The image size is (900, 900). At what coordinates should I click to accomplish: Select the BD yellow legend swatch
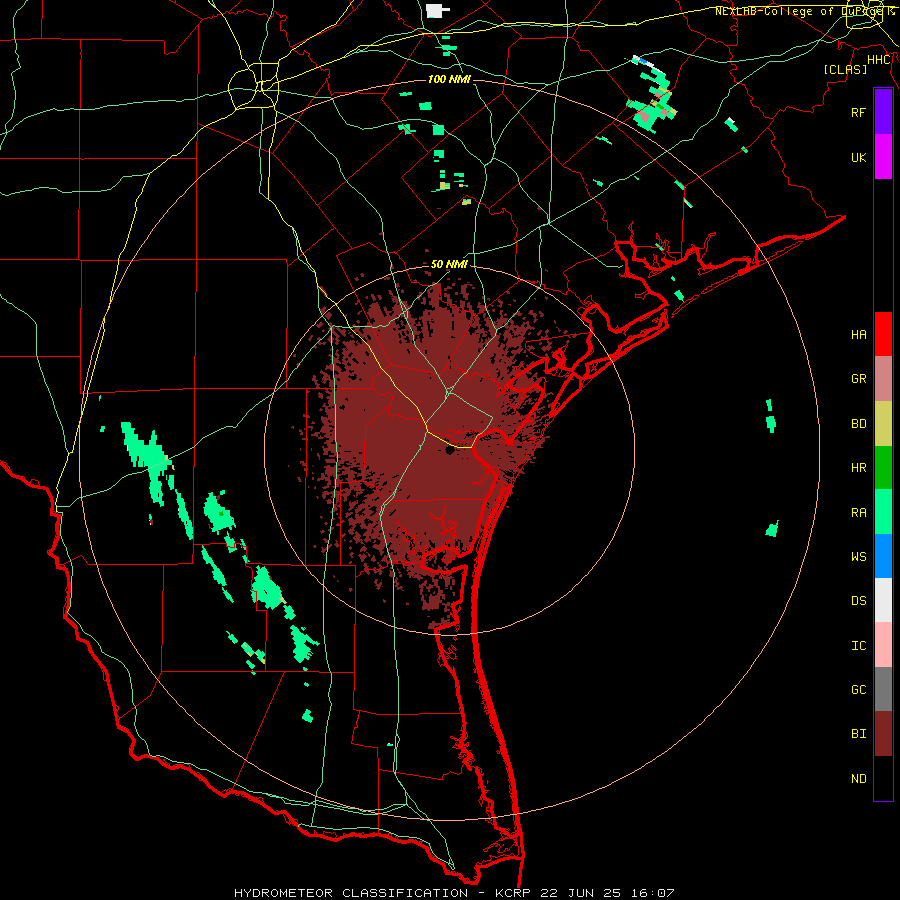883,424
